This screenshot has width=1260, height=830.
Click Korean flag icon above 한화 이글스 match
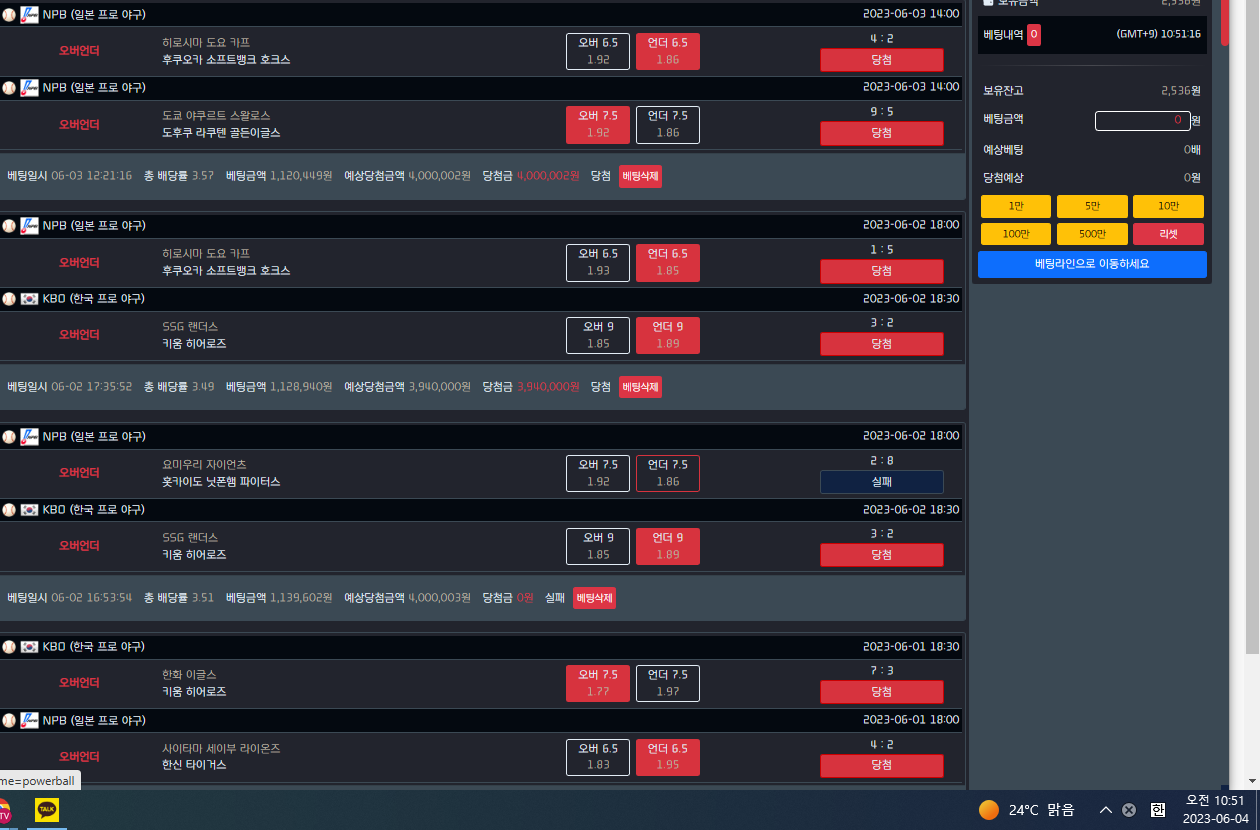29,646
